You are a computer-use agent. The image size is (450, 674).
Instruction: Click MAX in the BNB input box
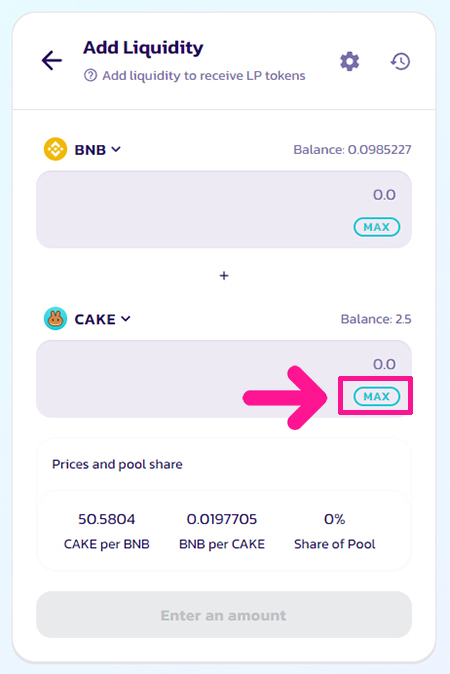tap(377, 227)
